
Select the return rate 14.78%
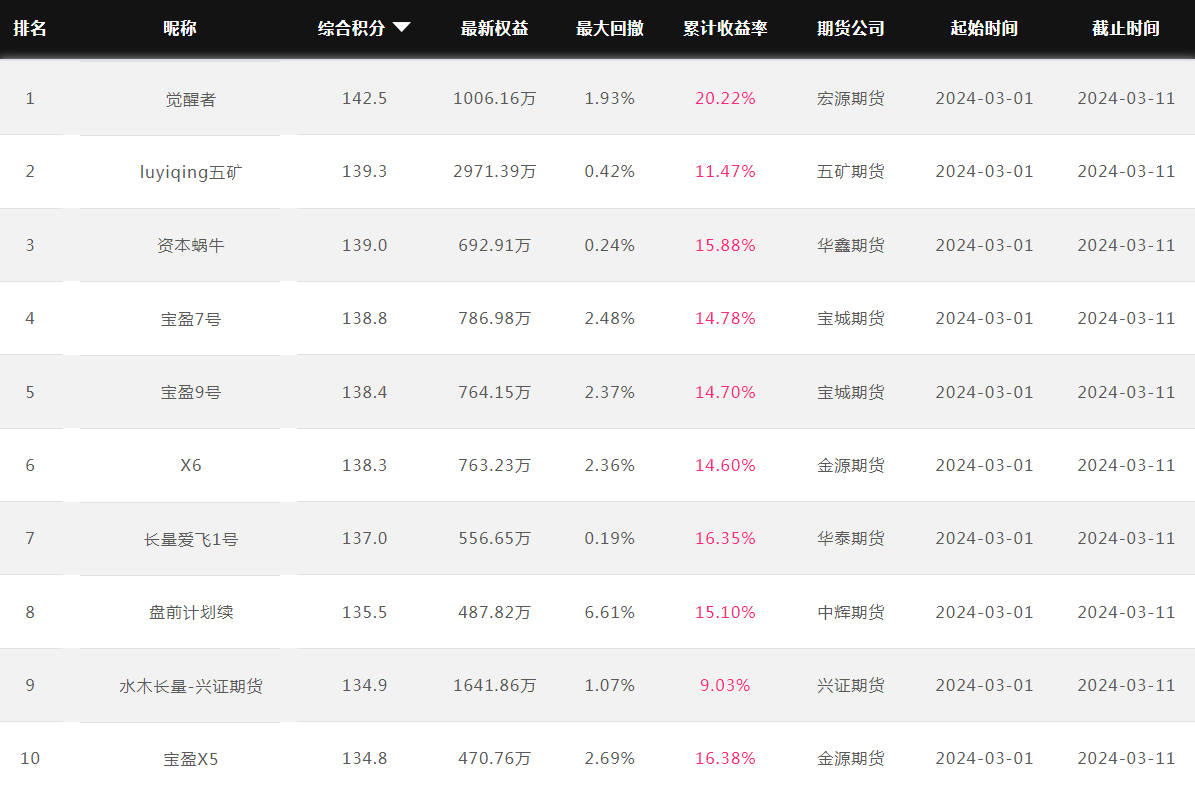point(725,318)
